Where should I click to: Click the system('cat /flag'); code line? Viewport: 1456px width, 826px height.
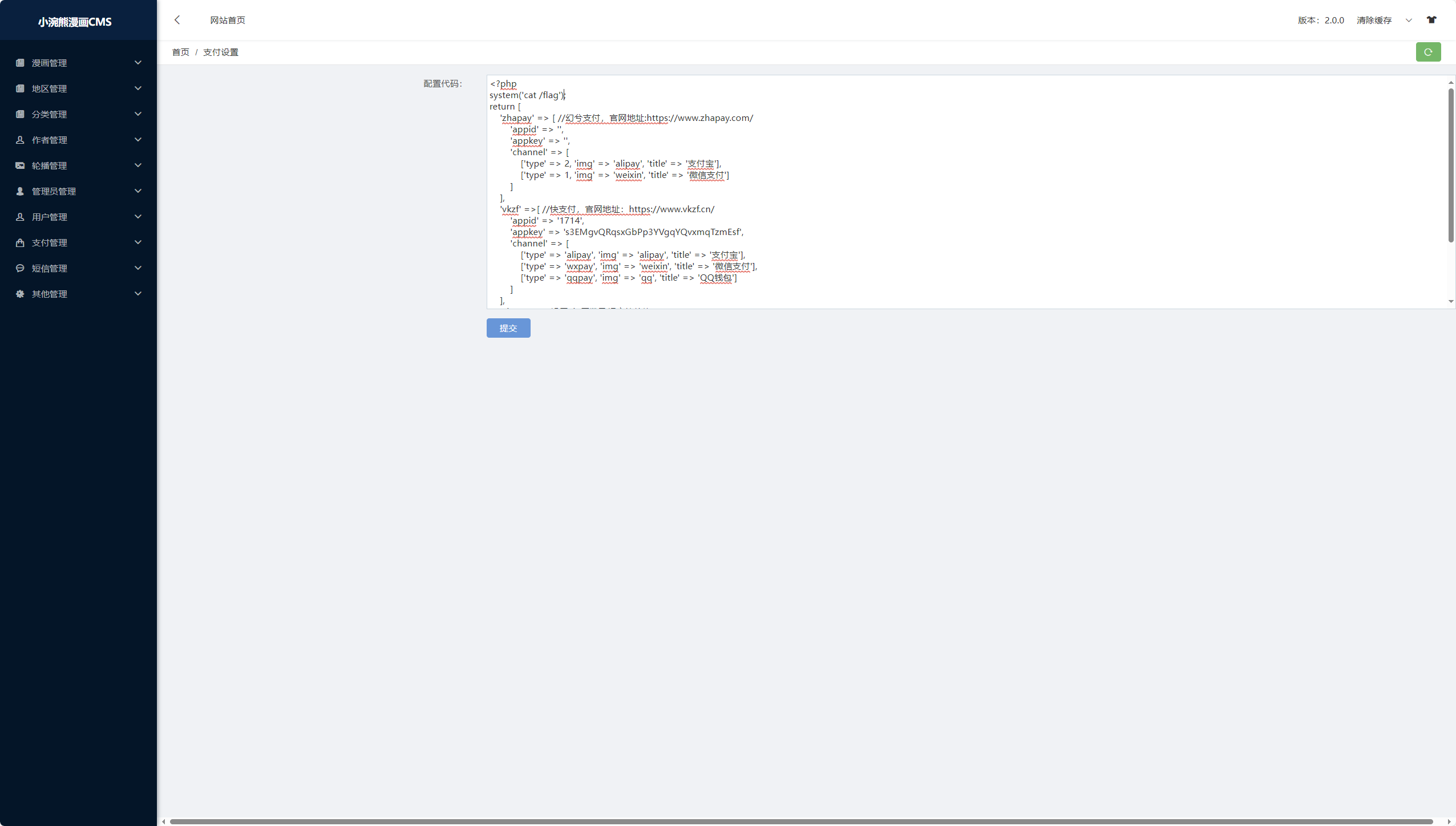click(527, 95)
